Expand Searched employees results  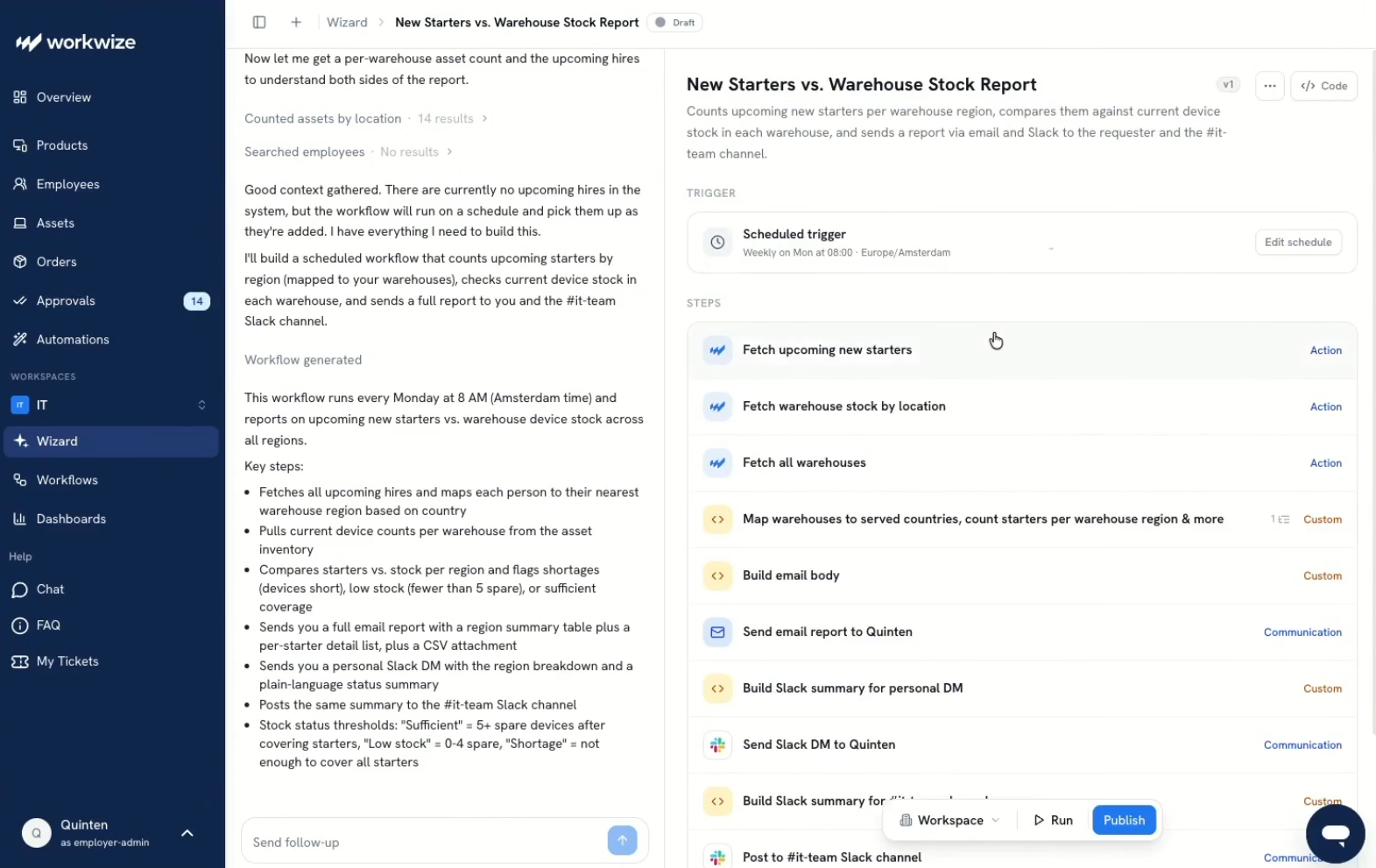click(349, 152)
